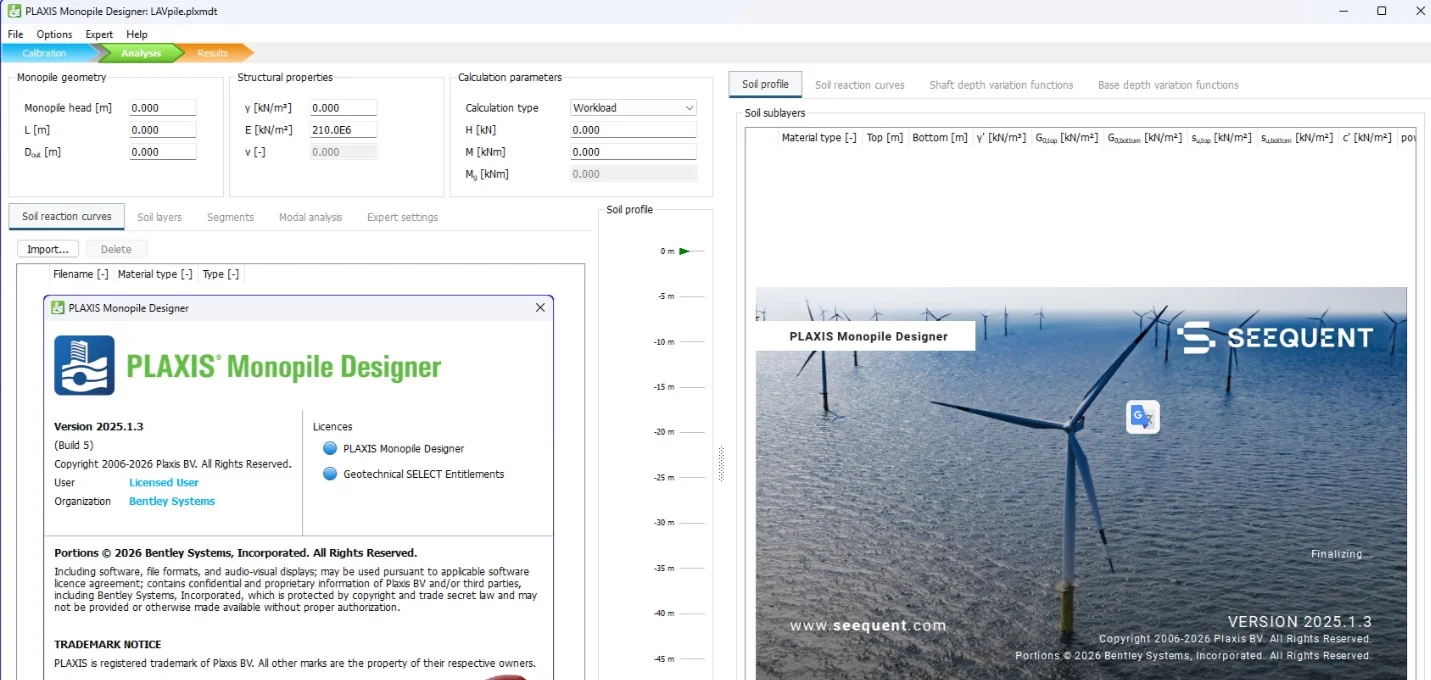Switch to the Results step
The width and height of the screenshot is (1431, 680).
point(212,53)
